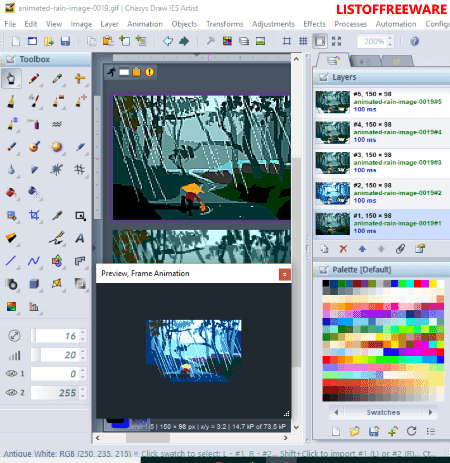The image size is (450, 463).
Task: Go to previous Swatches with left arrow
Action: pos(336,412)
